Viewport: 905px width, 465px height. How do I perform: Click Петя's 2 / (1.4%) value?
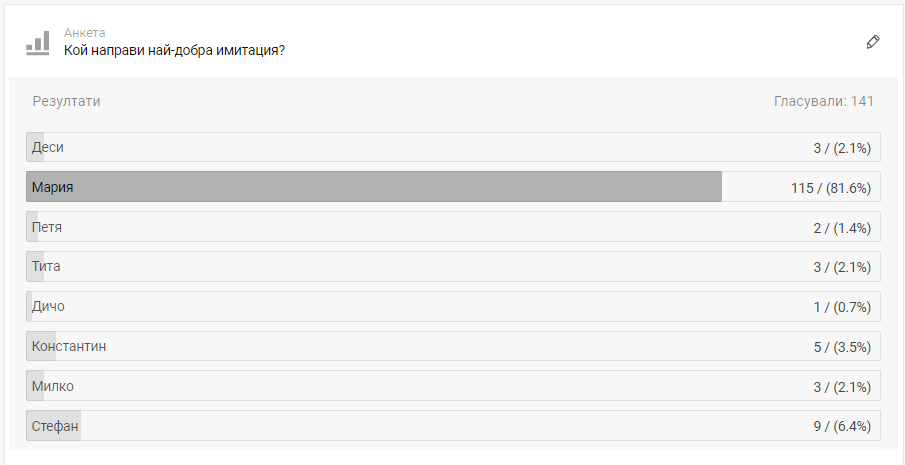[842, 227]
